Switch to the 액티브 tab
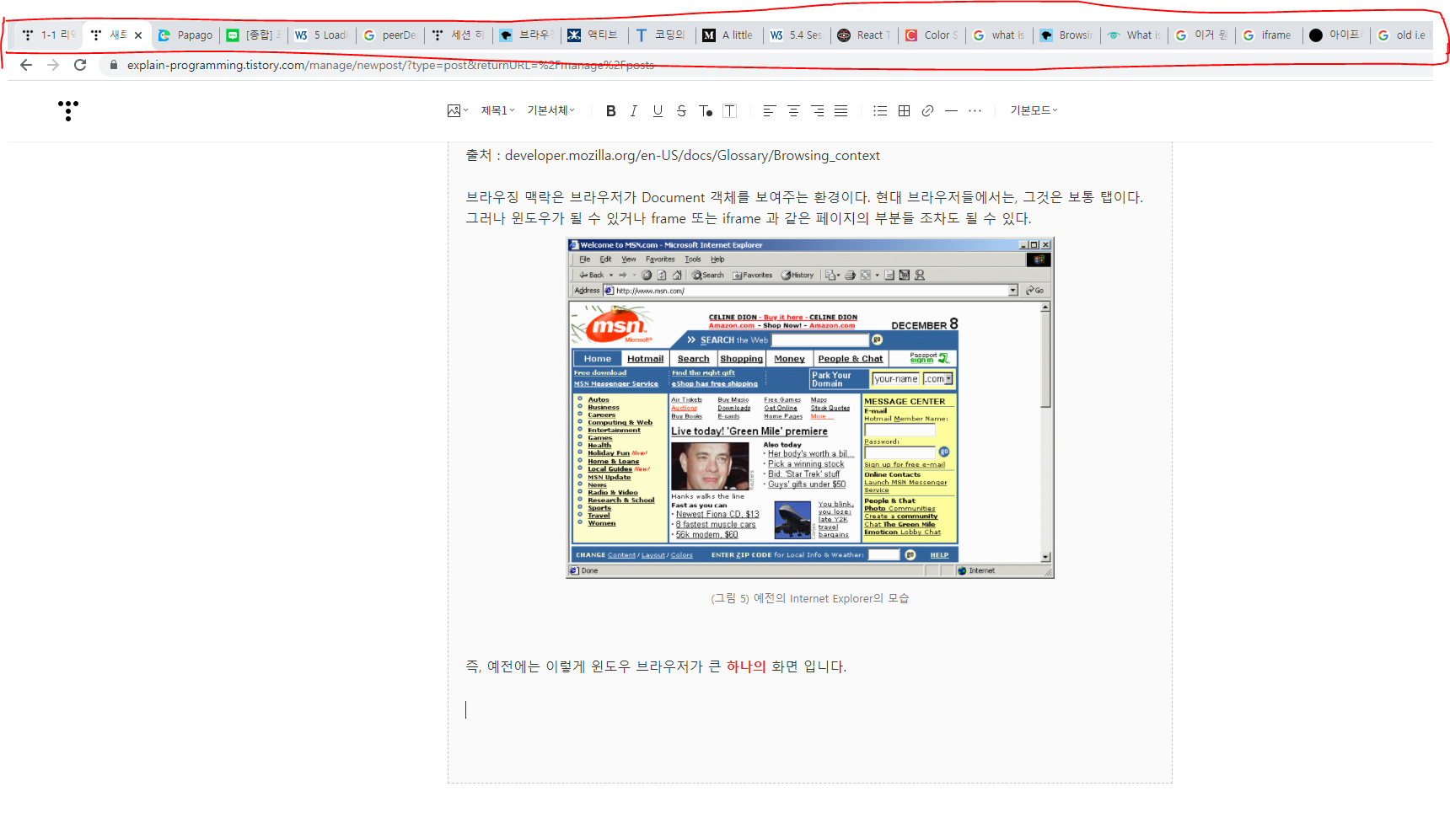 [595, 35]
